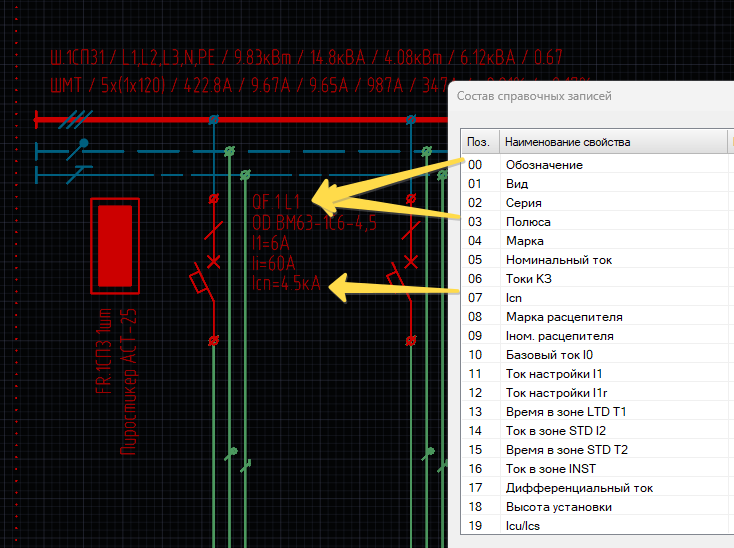
Task: Select row 12 Ток настройки I1r
Action: pos(598,393)
